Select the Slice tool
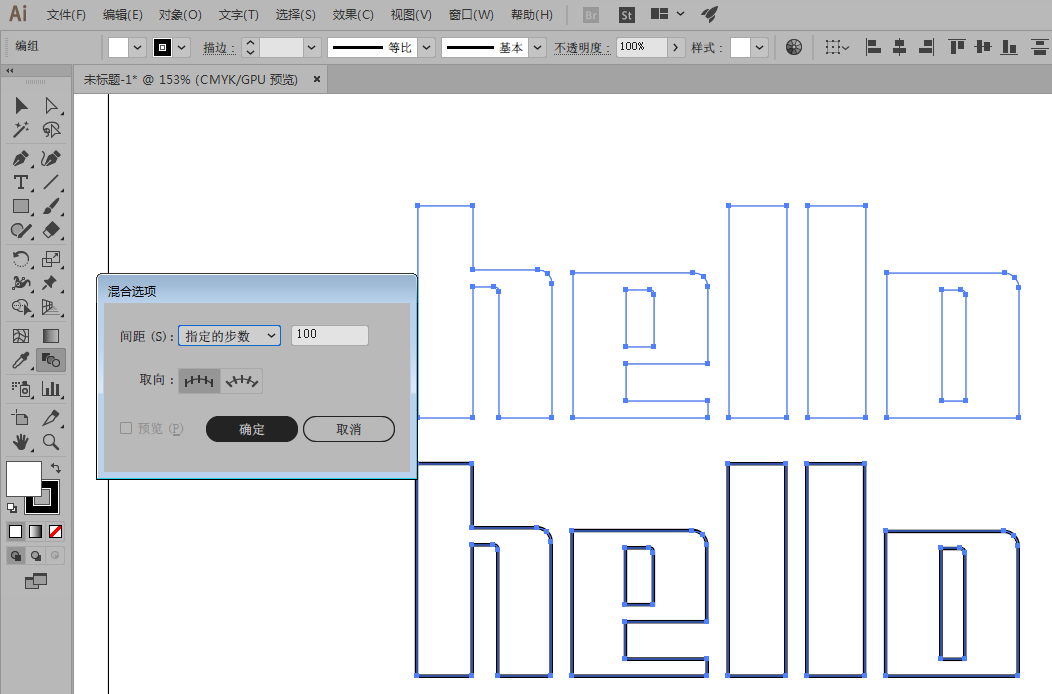Image resolution: width=1052 pixels, height=694 pixels. click(51, 417)
